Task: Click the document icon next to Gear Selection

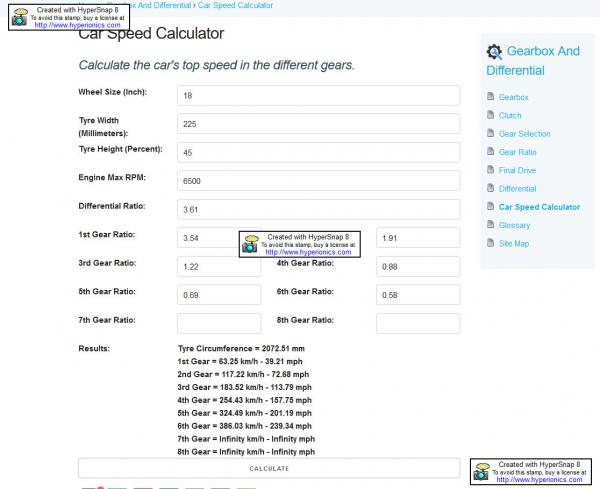Action: coord(490,134)
